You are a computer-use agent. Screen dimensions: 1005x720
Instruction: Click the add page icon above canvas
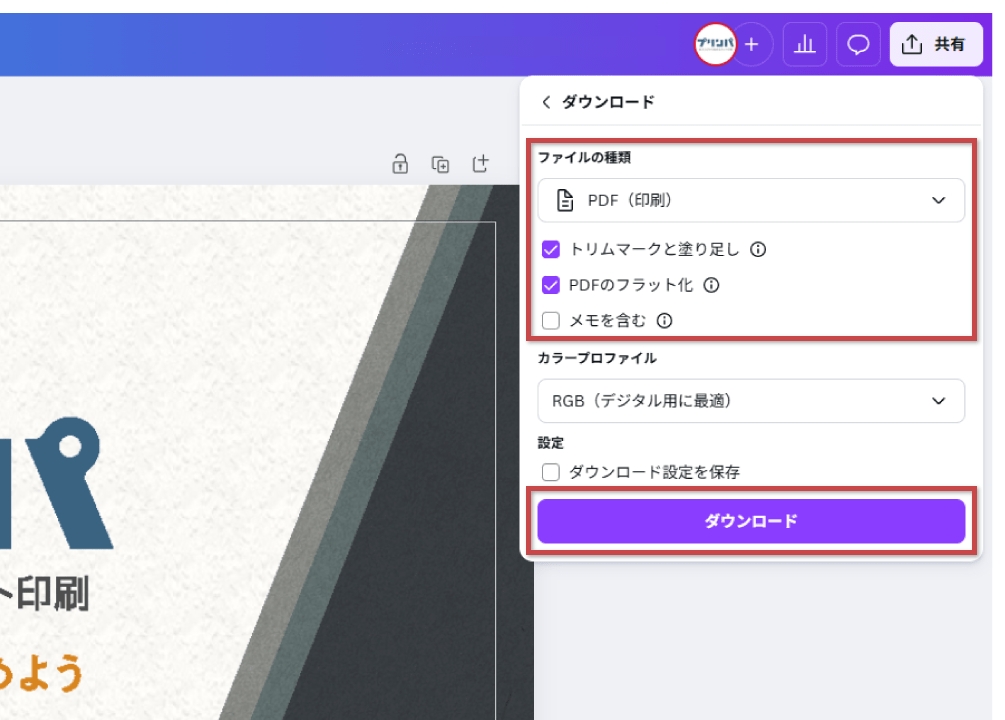pos(481,164)
